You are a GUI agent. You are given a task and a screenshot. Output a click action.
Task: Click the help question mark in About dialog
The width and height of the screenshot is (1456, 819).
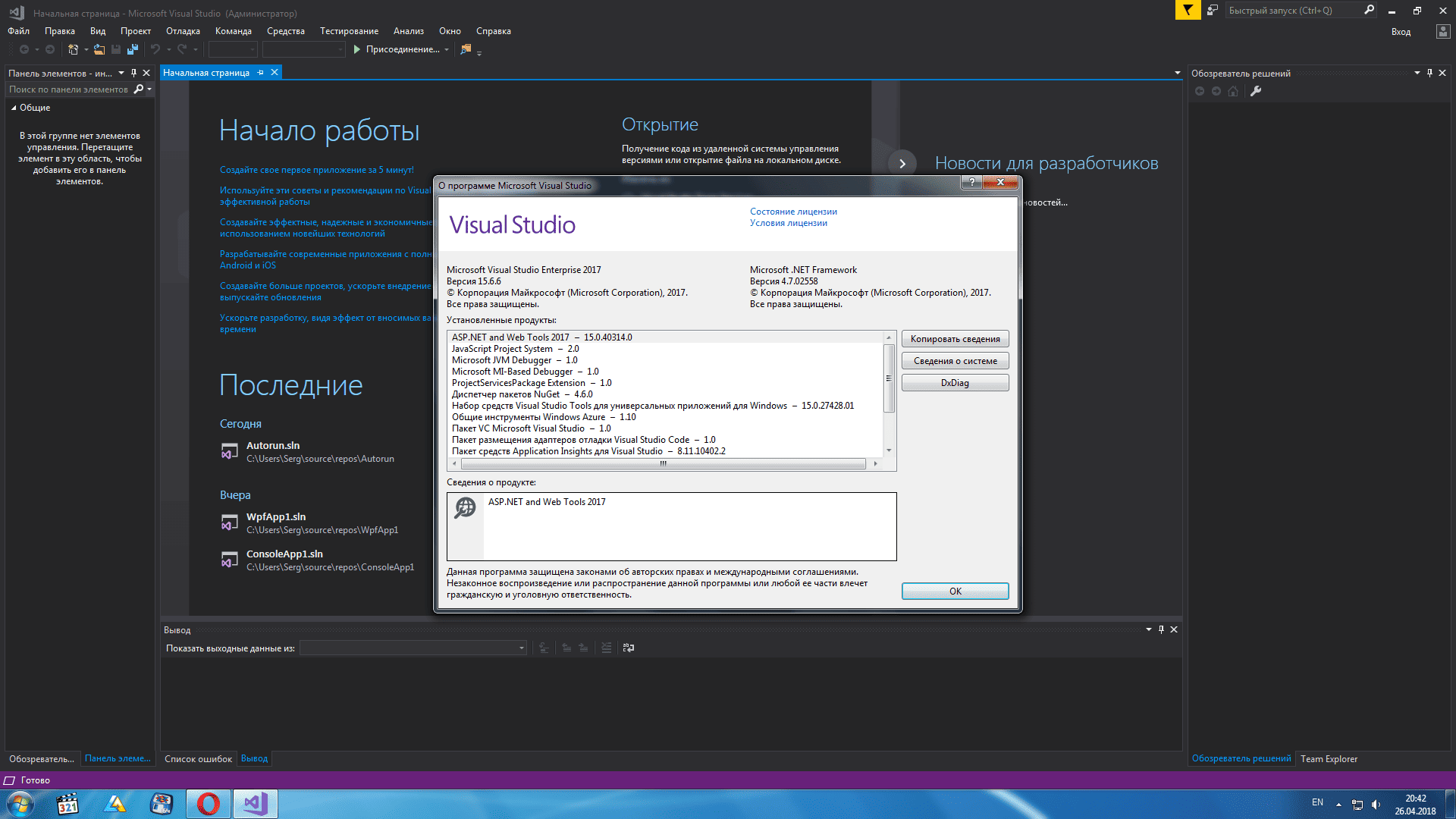pyautogui.click(x=971, y=182)
